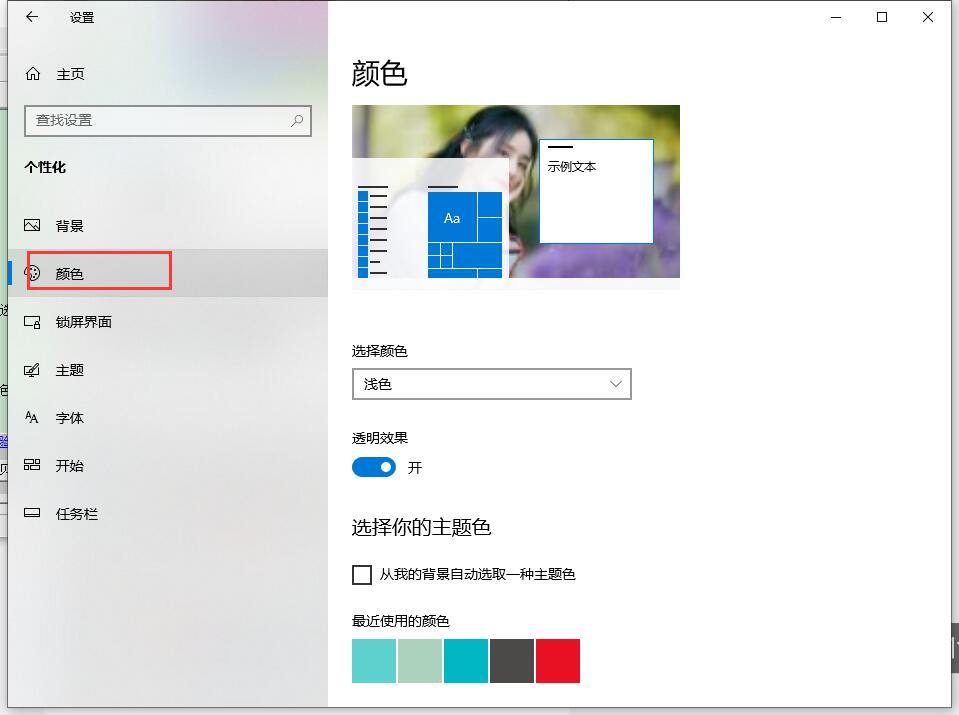Check 从我的背景自动选取一种主题色
Viewport: 959px width, 715px height.
pyautogui.click(x=361, y=575)
